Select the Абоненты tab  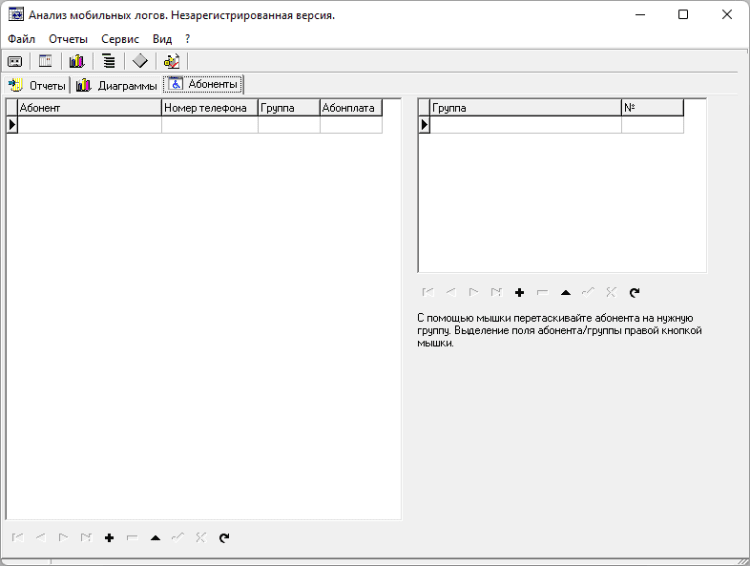[203, 84]
